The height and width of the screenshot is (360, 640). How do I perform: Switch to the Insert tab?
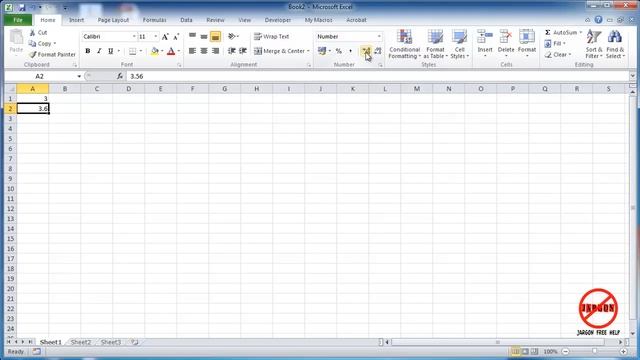pyautogui.click(x=76, y=20)
